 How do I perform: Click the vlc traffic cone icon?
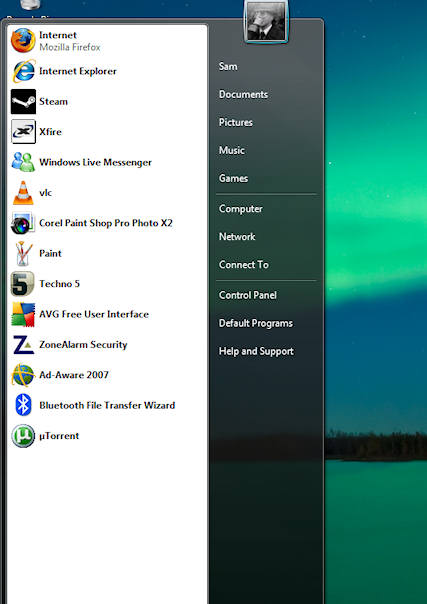click(x=23, y=193)
